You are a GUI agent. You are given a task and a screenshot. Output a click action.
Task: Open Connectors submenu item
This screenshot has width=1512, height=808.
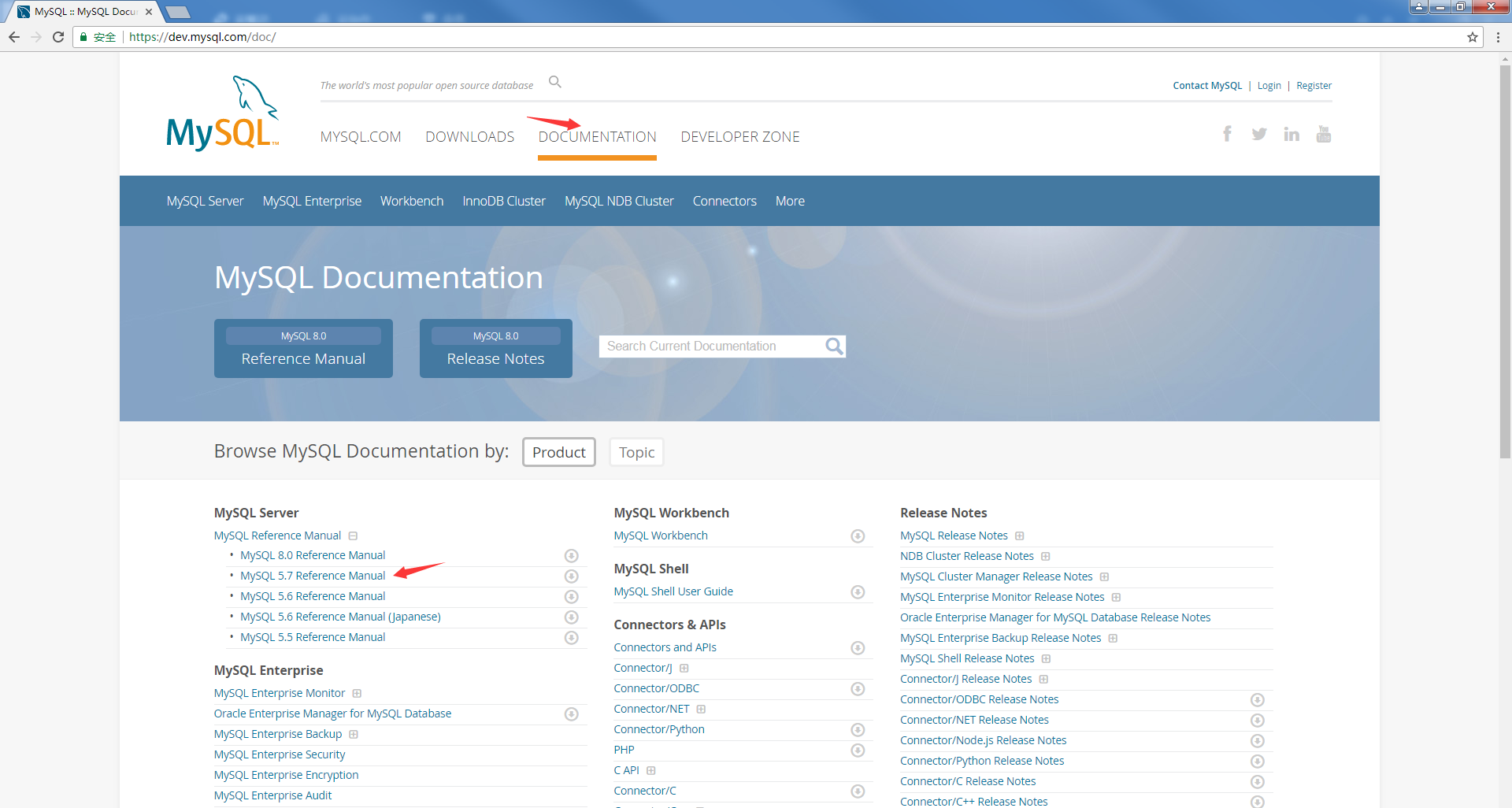(724, 201)
